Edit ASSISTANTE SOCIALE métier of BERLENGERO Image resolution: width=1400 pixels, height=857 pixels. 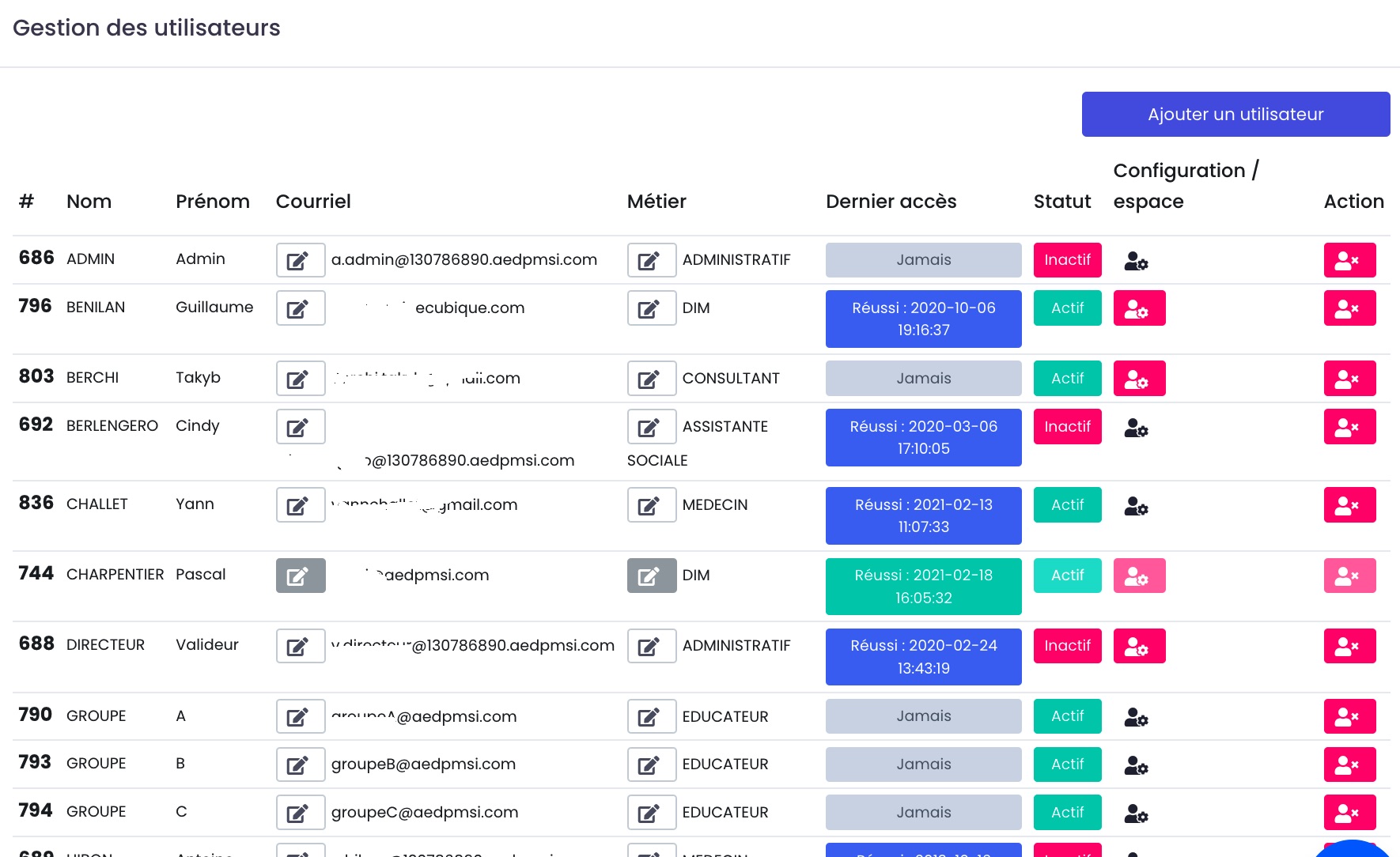click(652, 427)
